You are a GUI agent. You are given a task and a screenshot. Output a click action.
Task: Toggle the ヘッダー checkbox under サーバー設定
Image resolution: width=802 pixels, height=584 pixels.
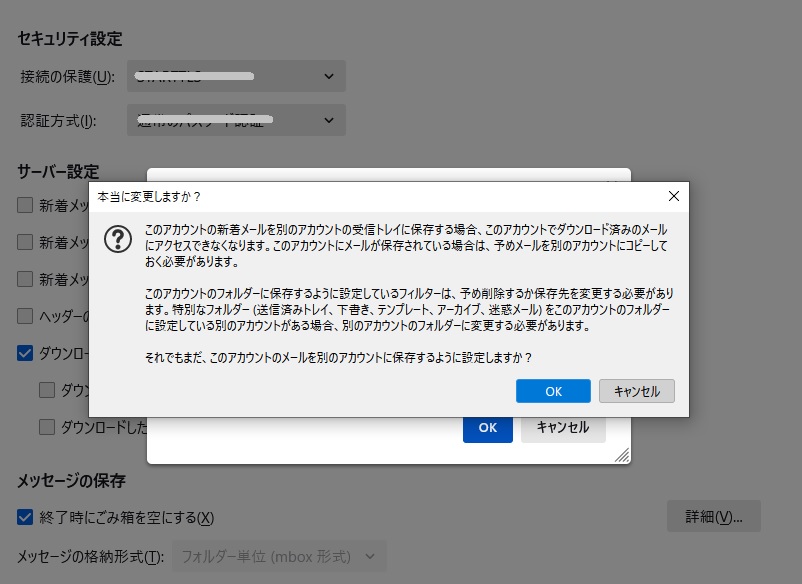(x=26, y=316)
